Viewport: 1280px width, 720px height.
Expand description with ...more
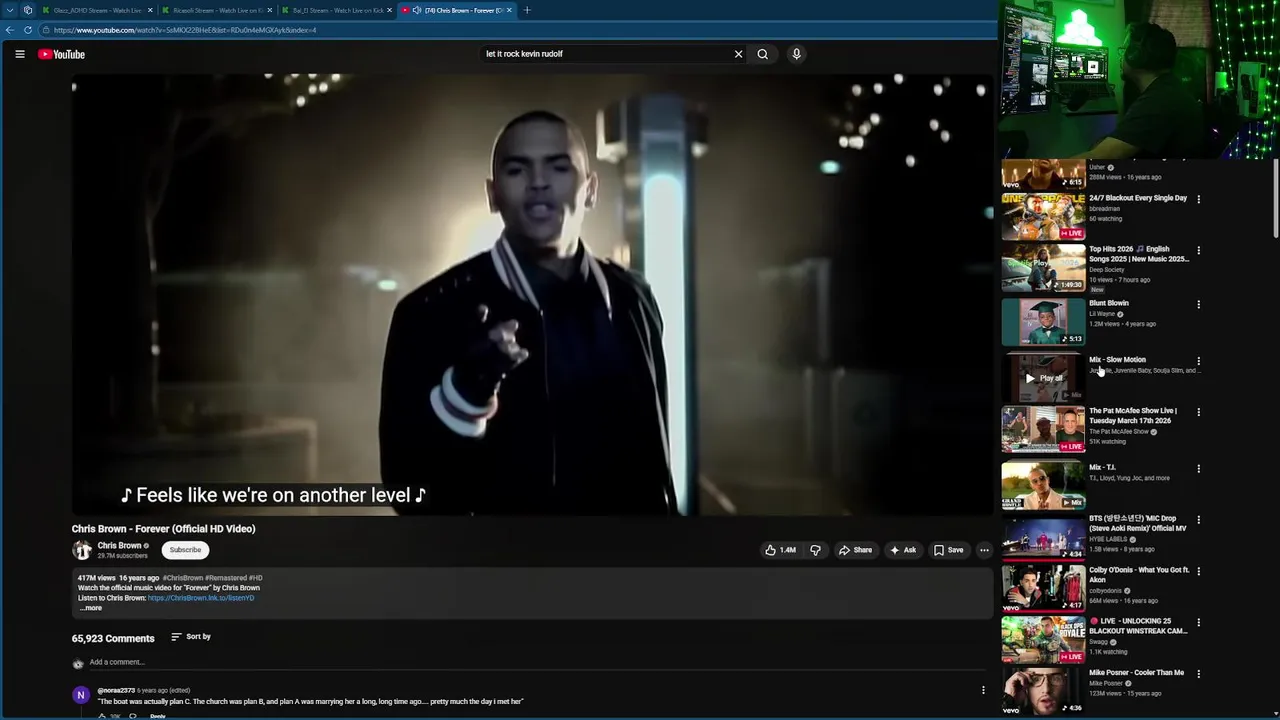point(90,608)
